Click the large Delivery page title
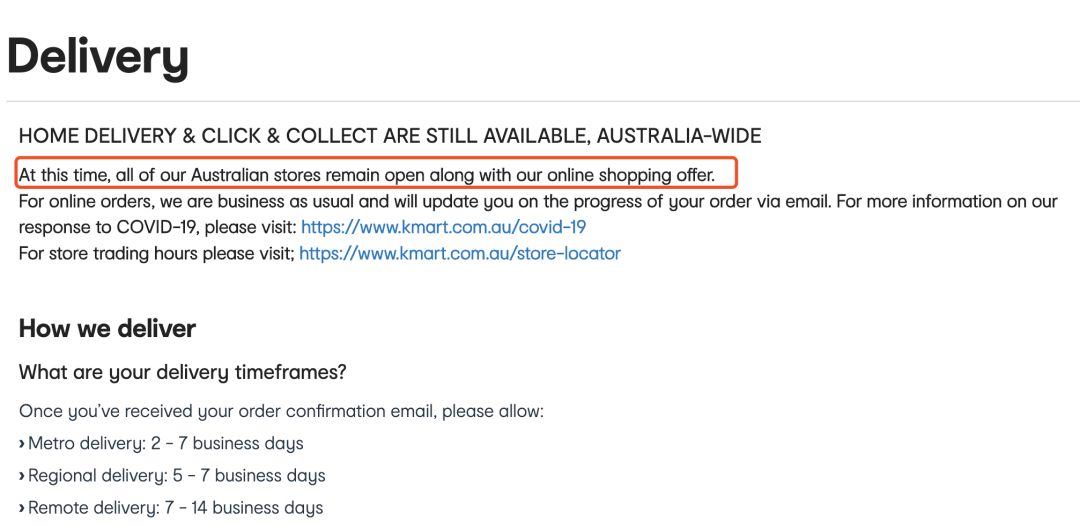Viewport: 1080px width, 526px height. point(97,59)
